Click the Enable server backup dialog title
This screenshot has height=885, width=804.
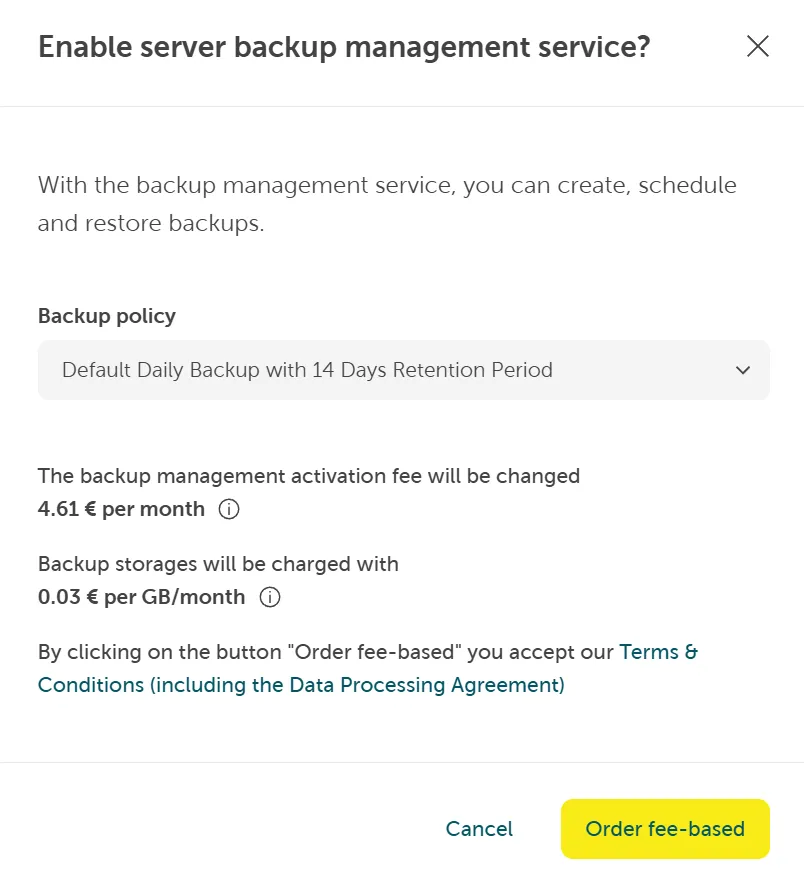pyautogui.click(x=343, y=46)
